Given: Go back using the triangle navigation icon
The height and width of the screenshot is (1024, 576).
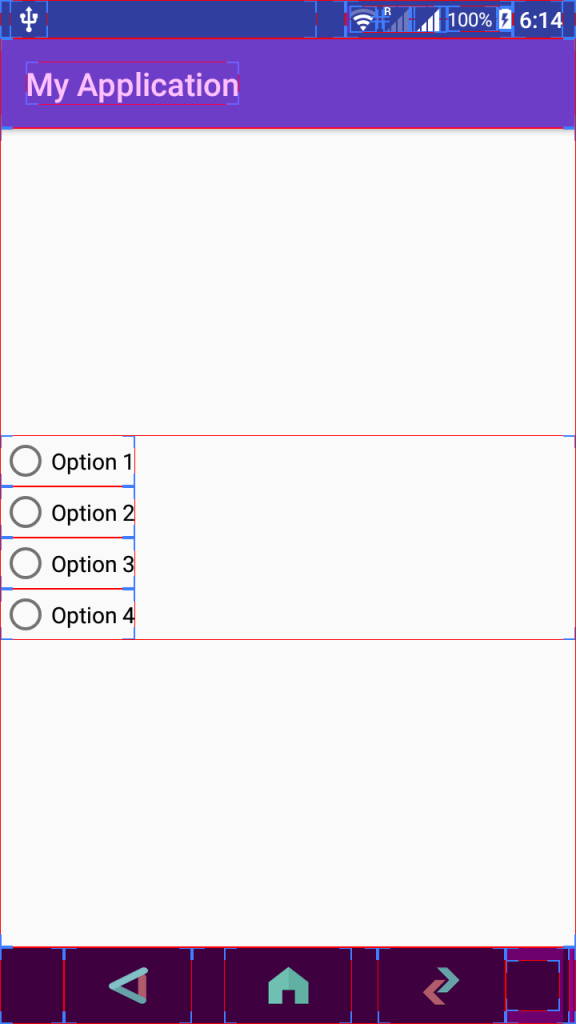Looking at the screenshot, I should pyautogui.click(x=129, y=985).
